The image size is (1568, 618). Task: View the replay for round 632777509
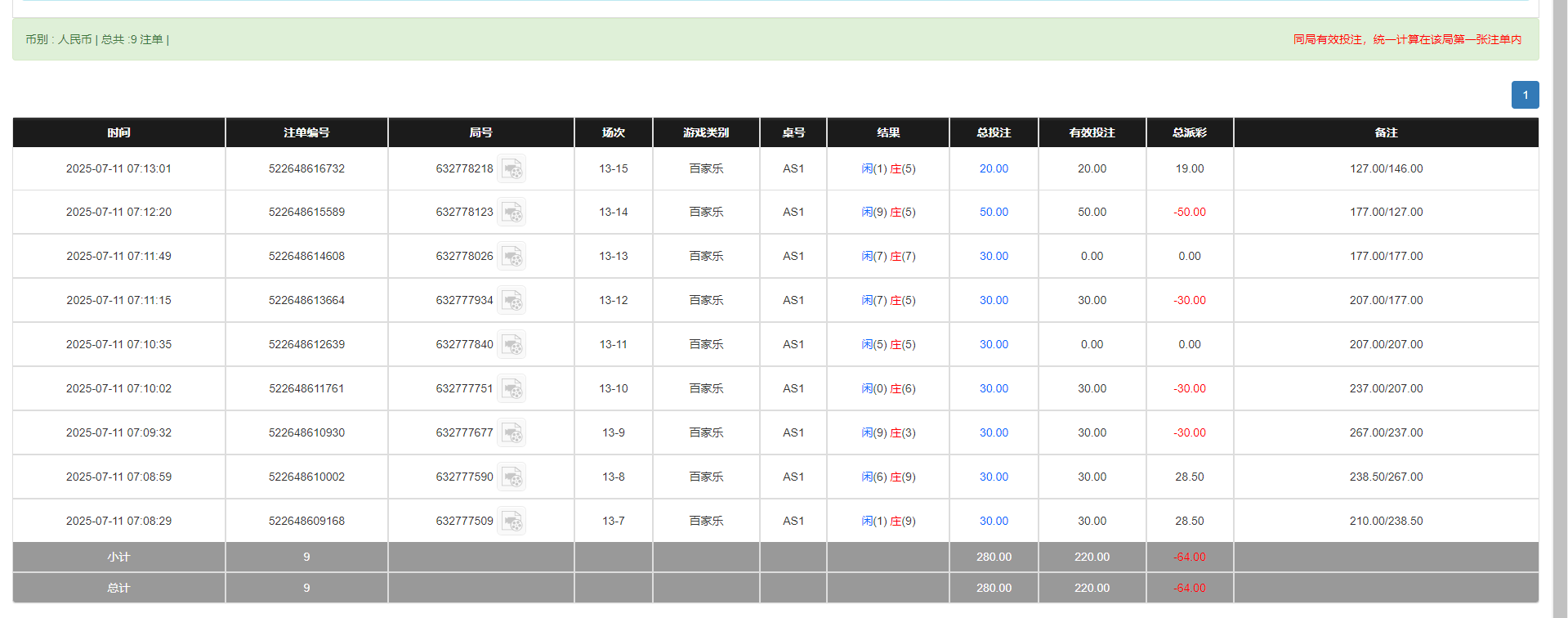511,522
